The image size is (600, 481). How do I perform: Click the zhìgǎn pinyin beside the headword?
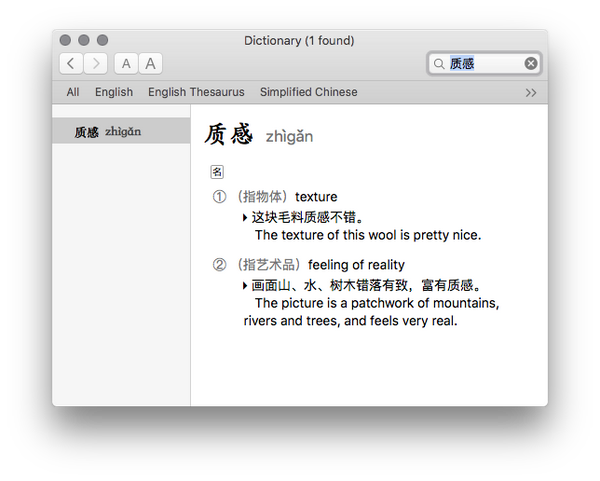tap(289, 137)
